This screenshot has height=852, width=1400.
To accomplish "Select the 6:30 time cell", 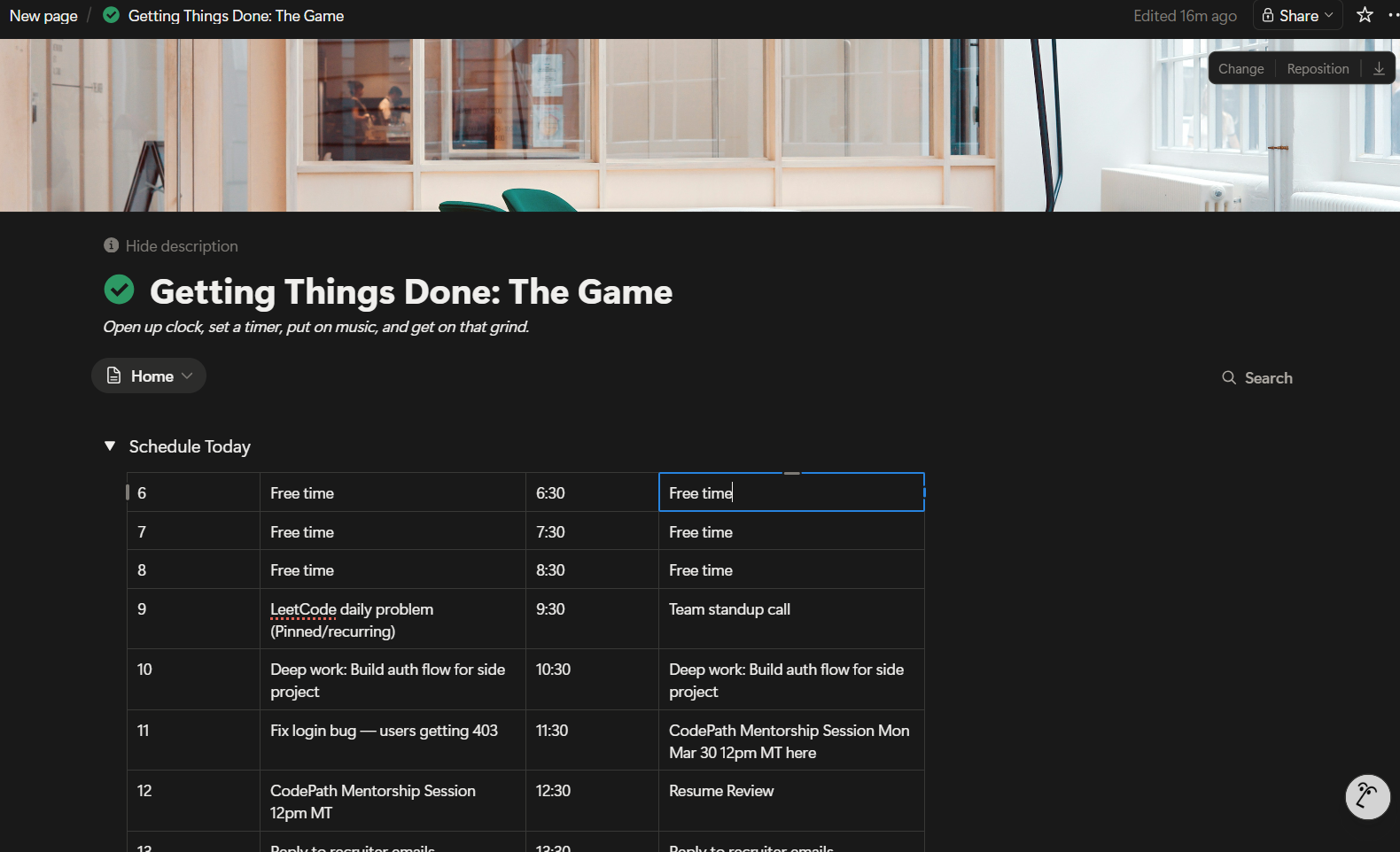I will (592, 492).
